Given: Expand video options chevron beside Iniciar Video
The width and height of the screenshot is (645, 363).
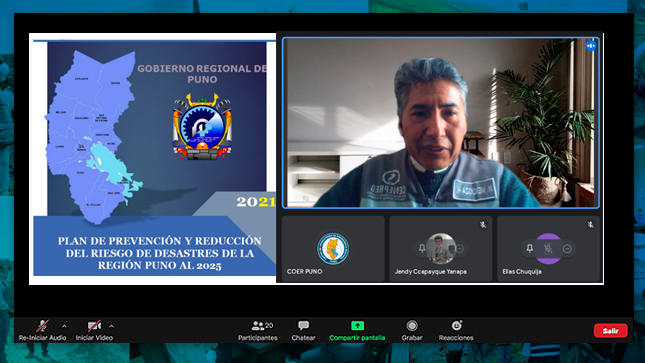Looking at the screenshot, I should point(111,326).
